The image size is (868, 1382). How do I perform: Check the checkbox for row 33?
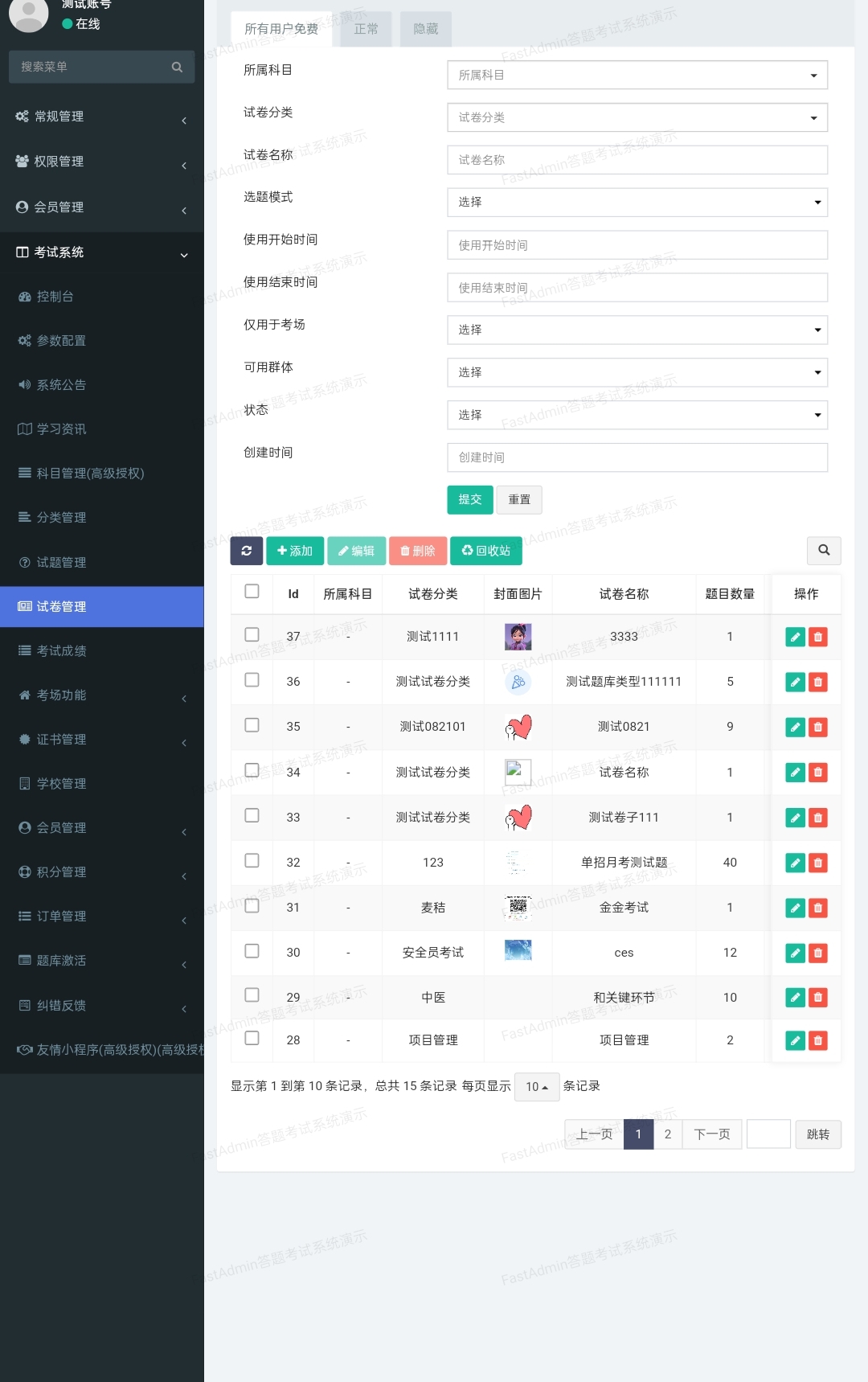[252, 815]
